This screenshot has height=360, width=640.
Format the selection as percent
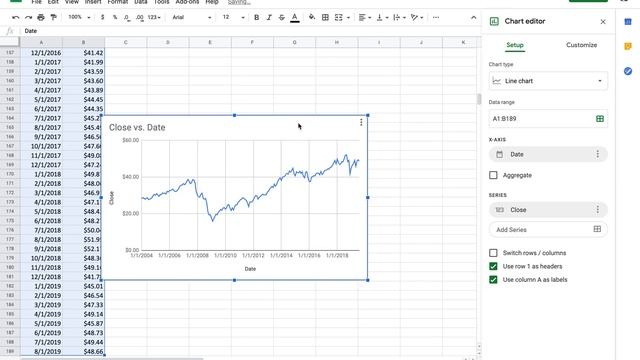point(115,18)
